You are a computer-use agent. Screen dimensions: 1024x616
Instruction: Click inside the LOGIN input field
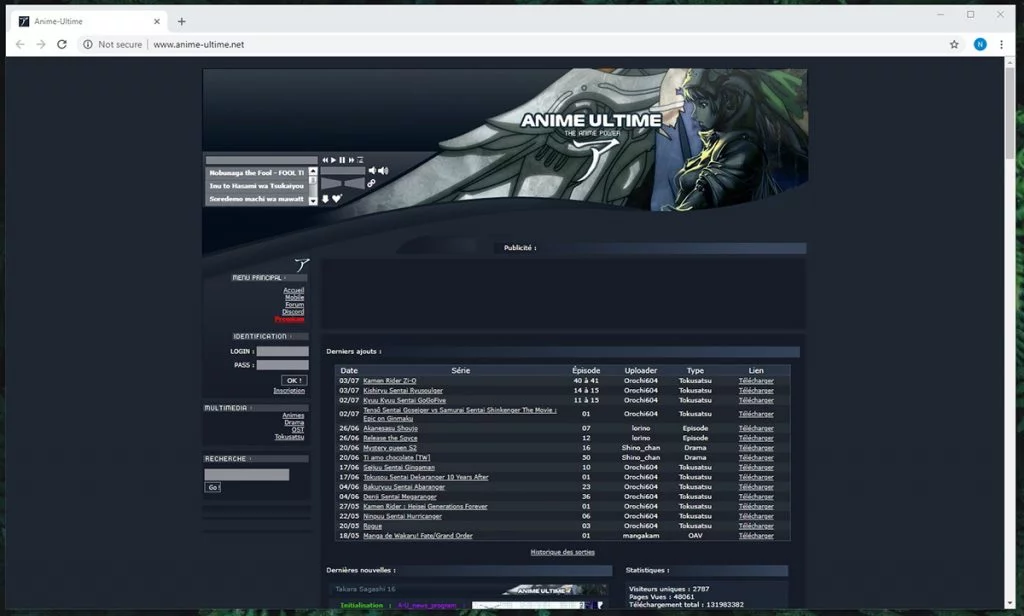pos(281,351)
